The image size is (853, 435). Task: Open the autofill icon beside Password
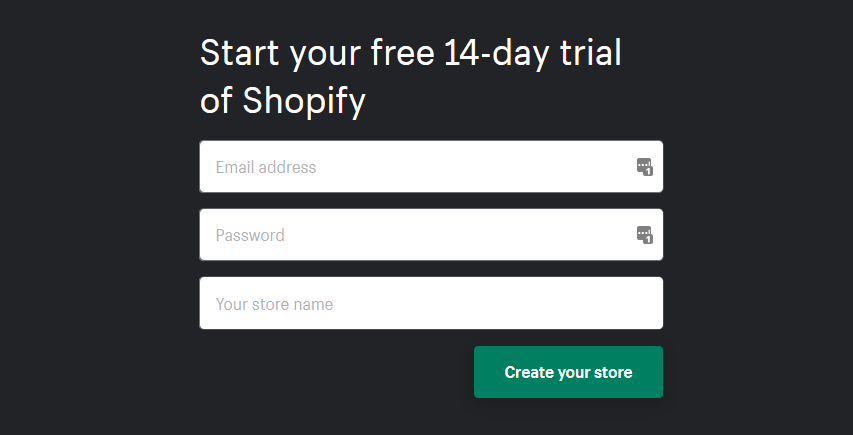645,235
